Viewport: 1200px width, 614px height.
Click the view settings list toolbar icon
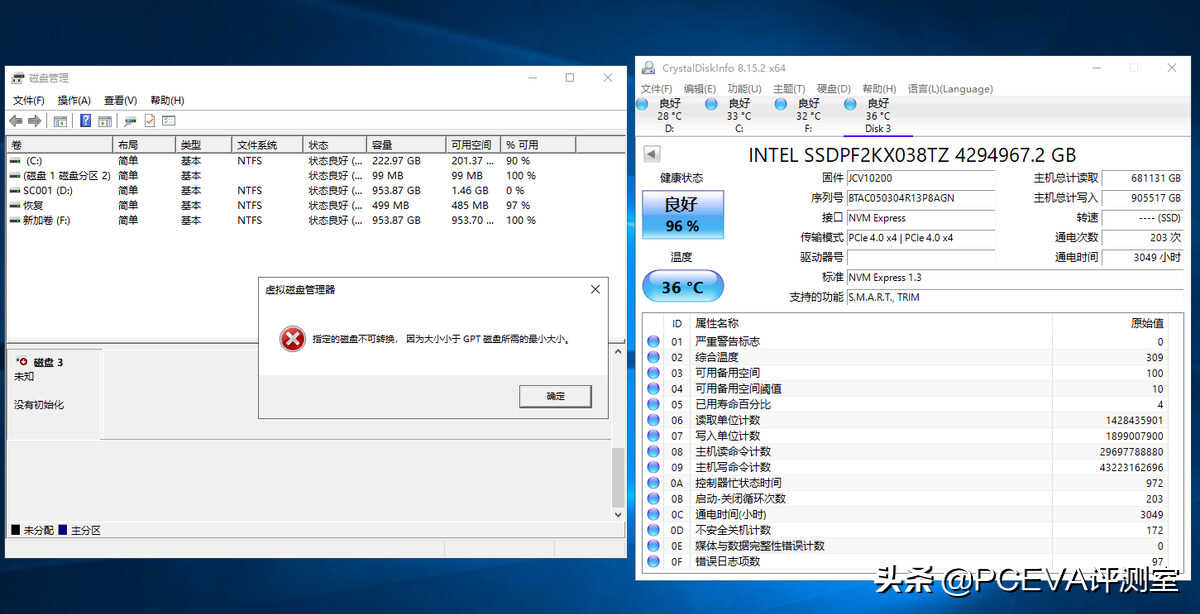(x=168, y=121)
